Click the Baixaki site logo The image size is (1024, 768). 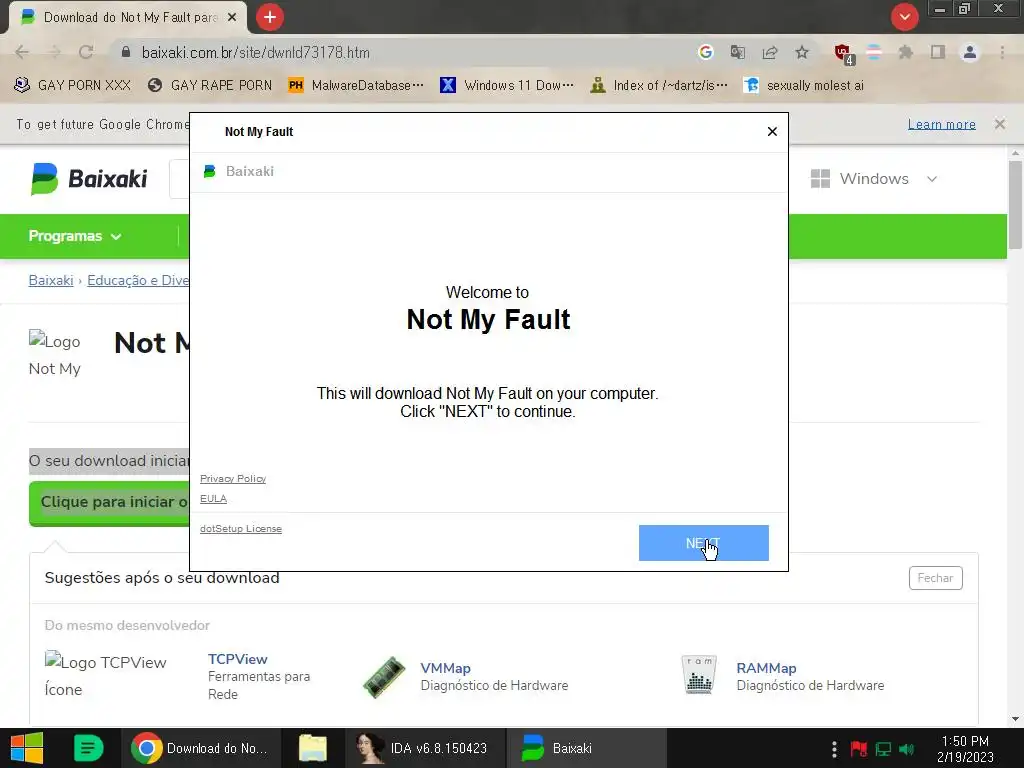[89, 178]
